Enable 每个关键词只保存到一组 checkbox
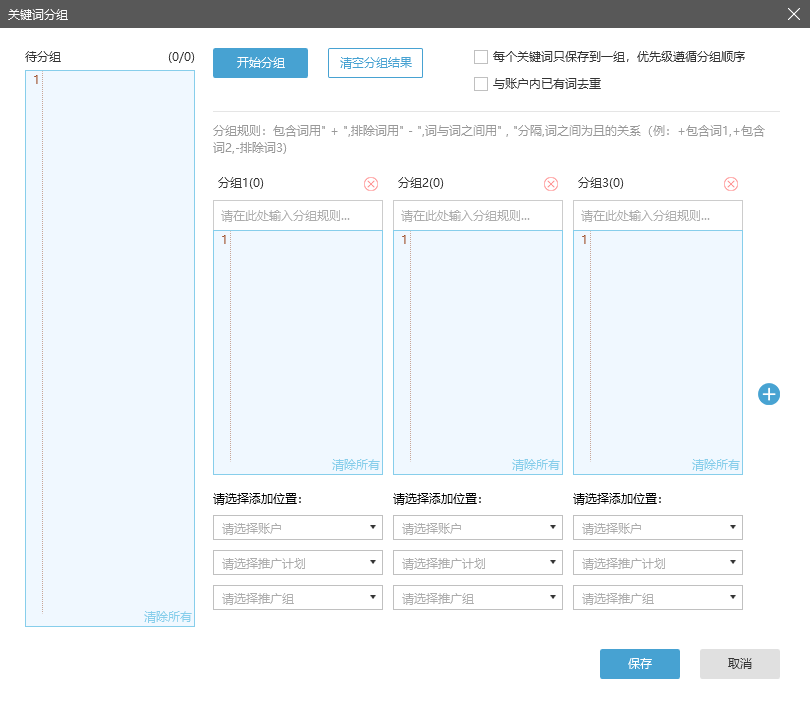Screen dimensions: 810x715 coord(481,57)
